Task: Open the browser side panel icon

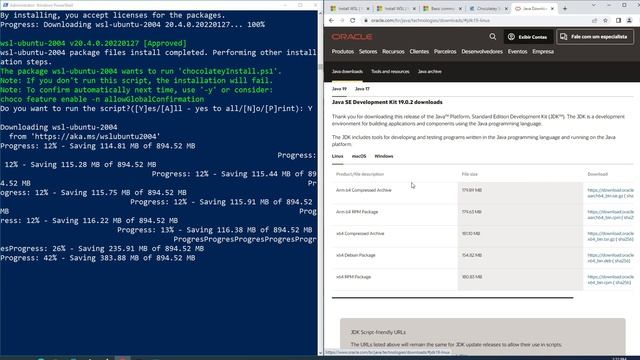Action: click(618, 20)
